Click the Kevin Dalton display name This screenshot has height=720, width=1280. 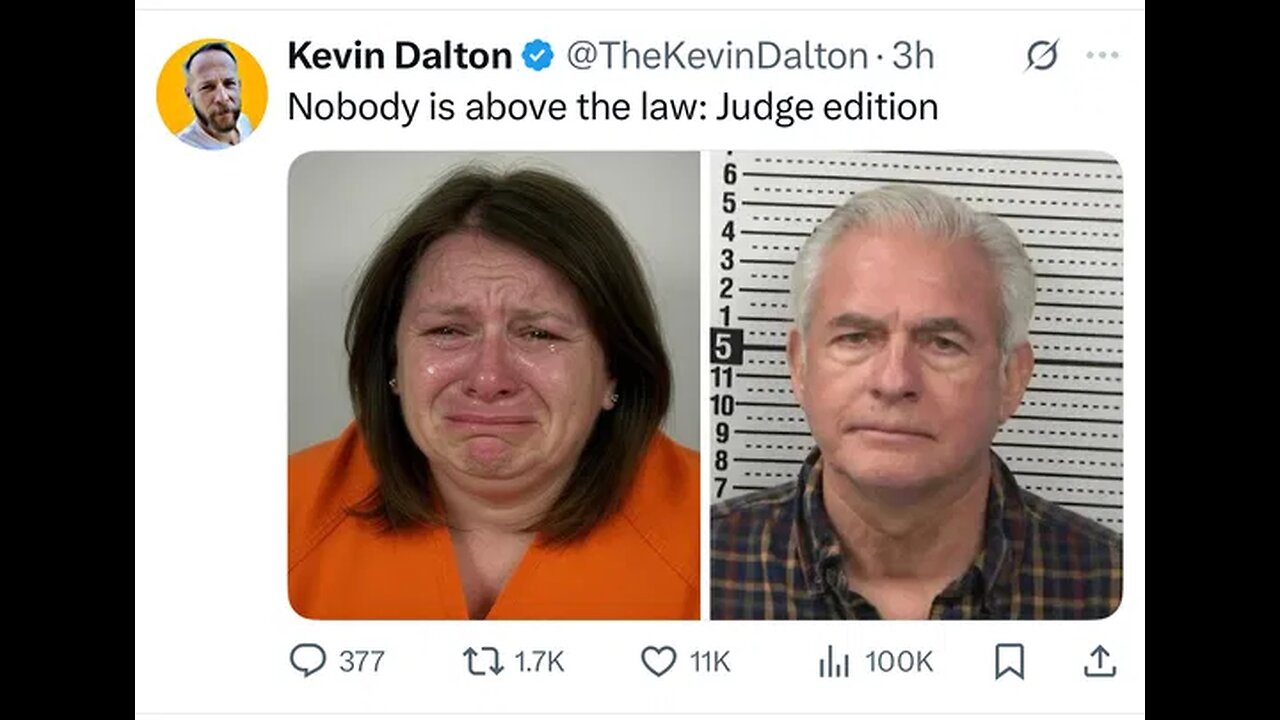(399, 56)
